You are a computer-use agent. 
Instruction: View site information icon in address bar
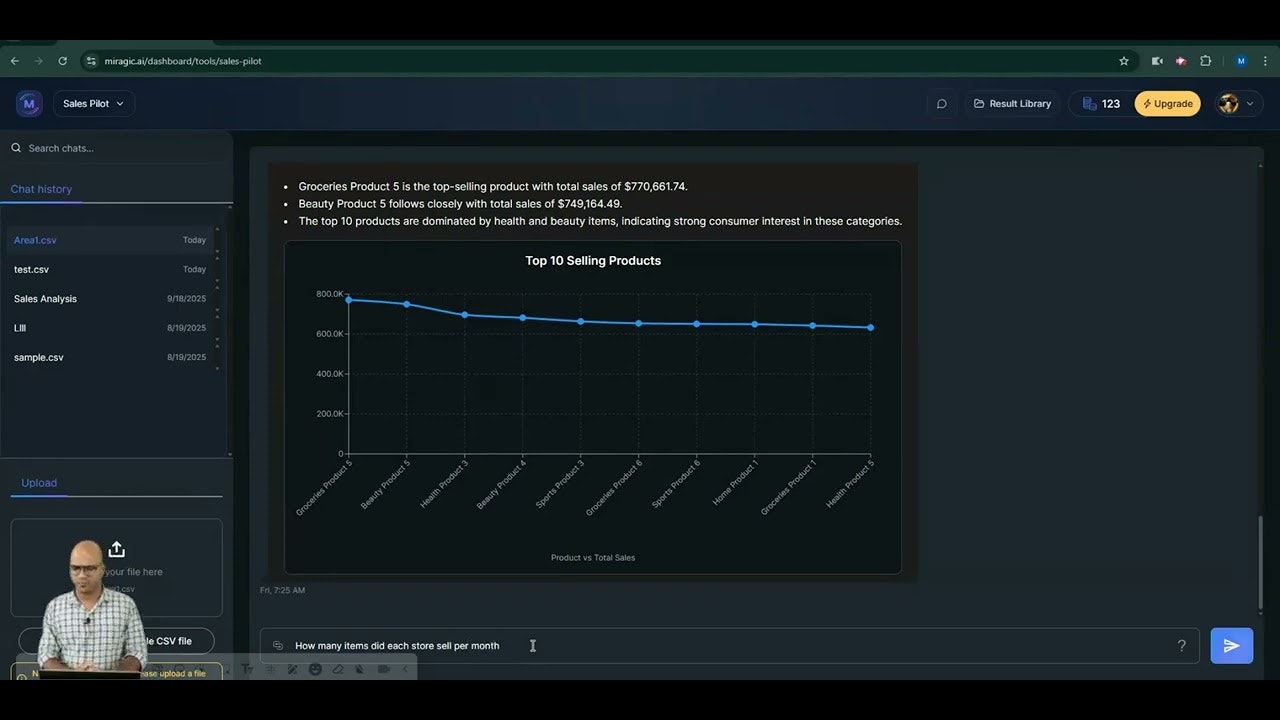coord(91,61)
